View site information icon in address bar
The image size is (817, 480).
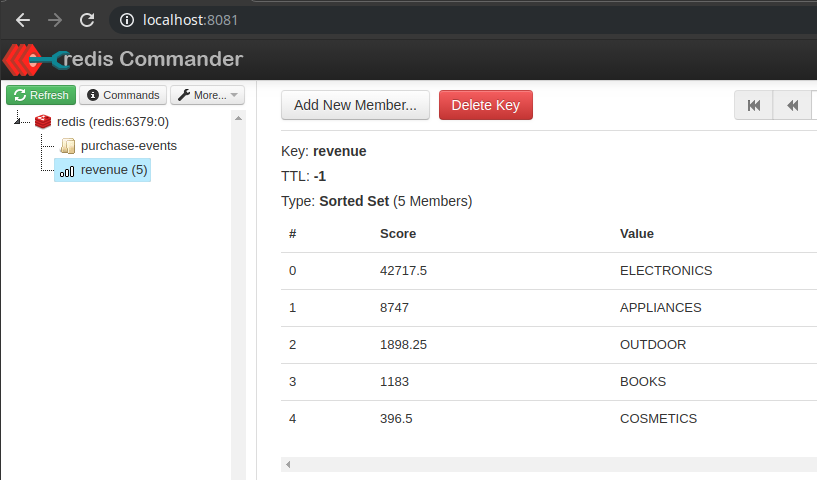tap(125, 20)
